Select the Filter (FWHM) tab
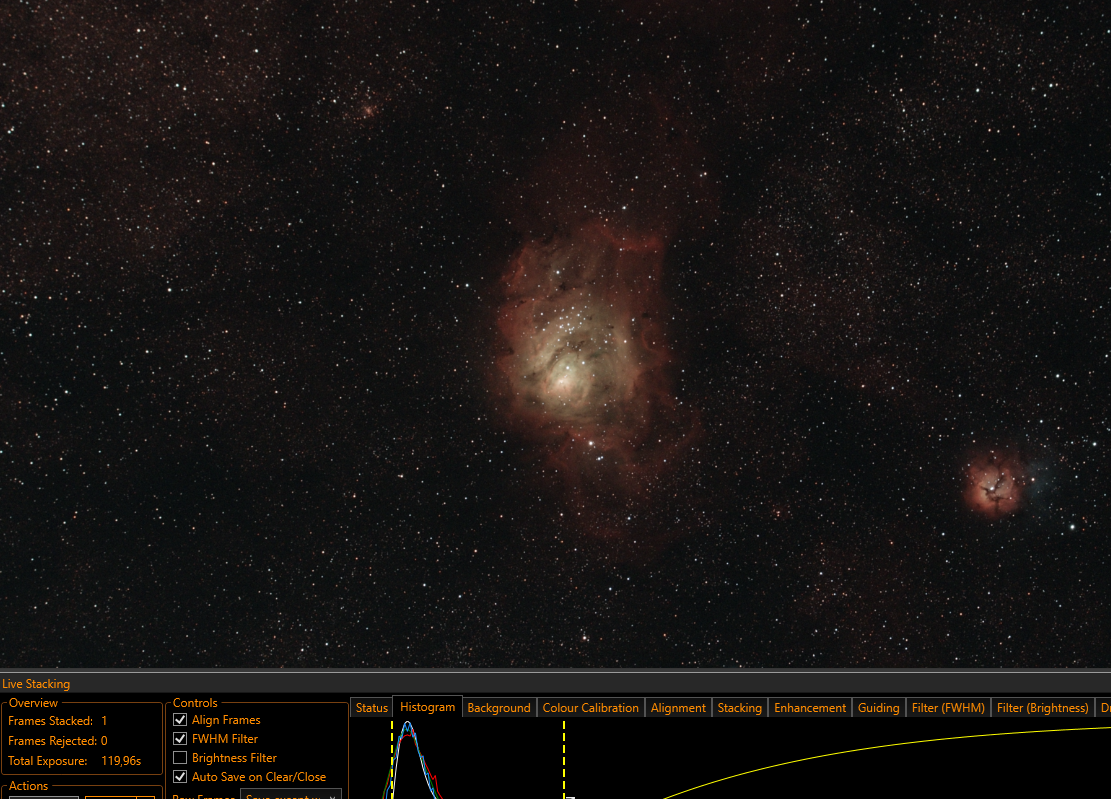 (x=948, y=708)
